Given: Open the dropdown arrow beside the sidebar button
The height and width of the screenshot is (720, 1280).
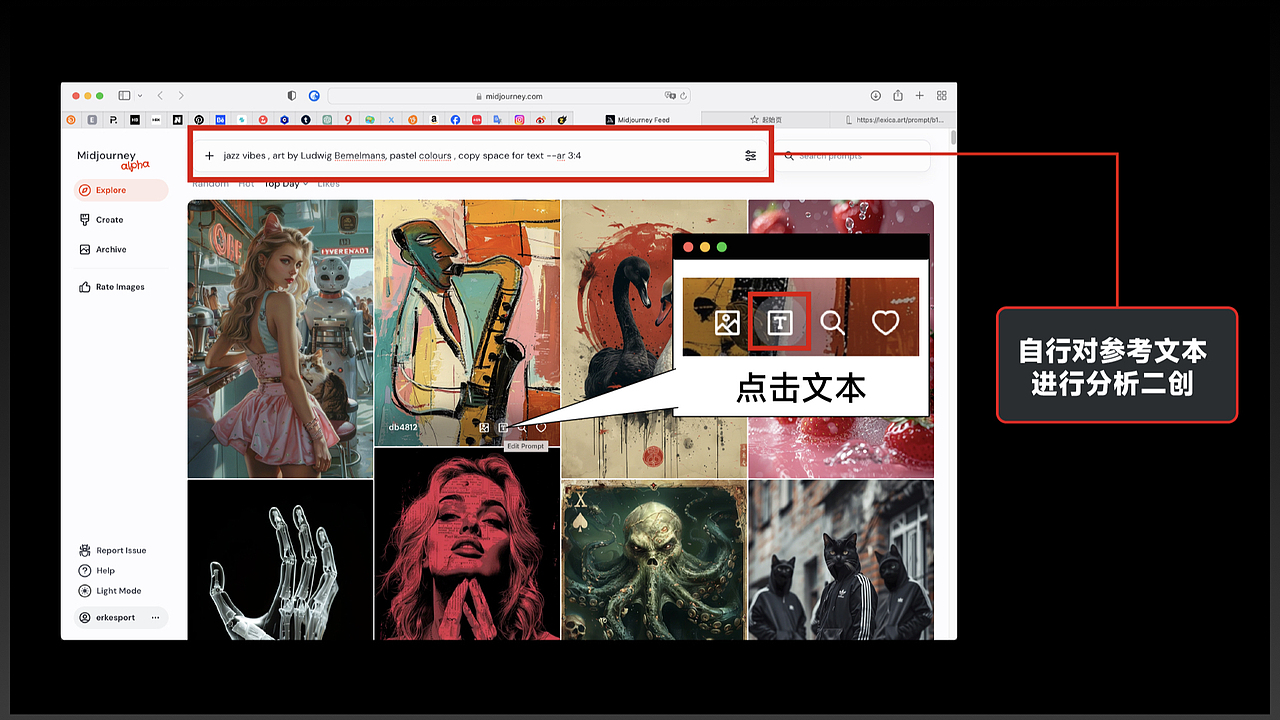Looking at the screenshot, I should click(140, 95).
